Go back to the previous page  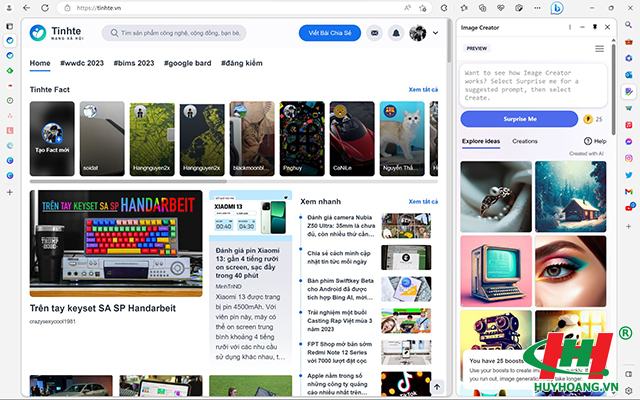click(x=27, y=8)
